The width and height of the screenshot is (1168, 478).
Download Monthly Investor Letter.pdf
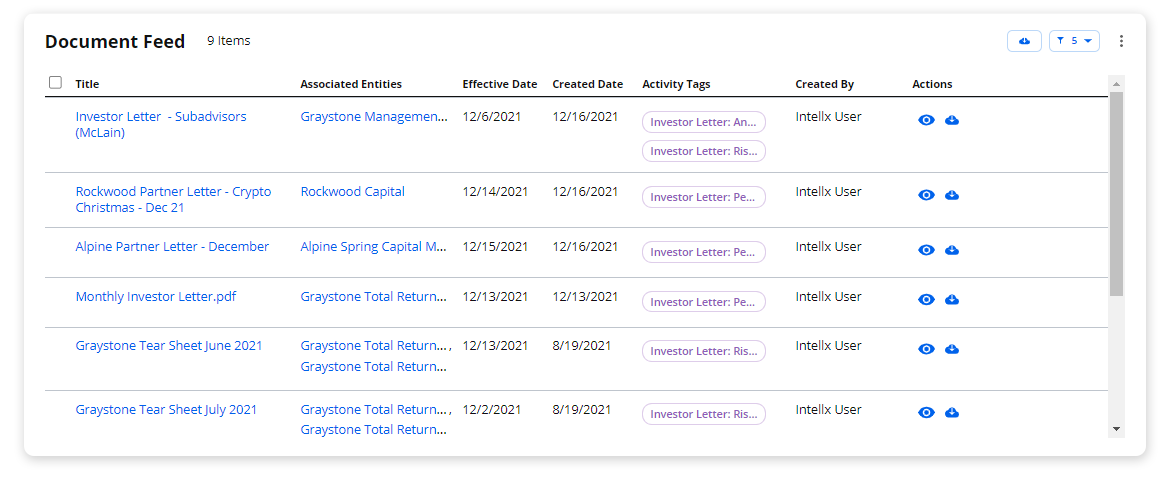(952, 299)
